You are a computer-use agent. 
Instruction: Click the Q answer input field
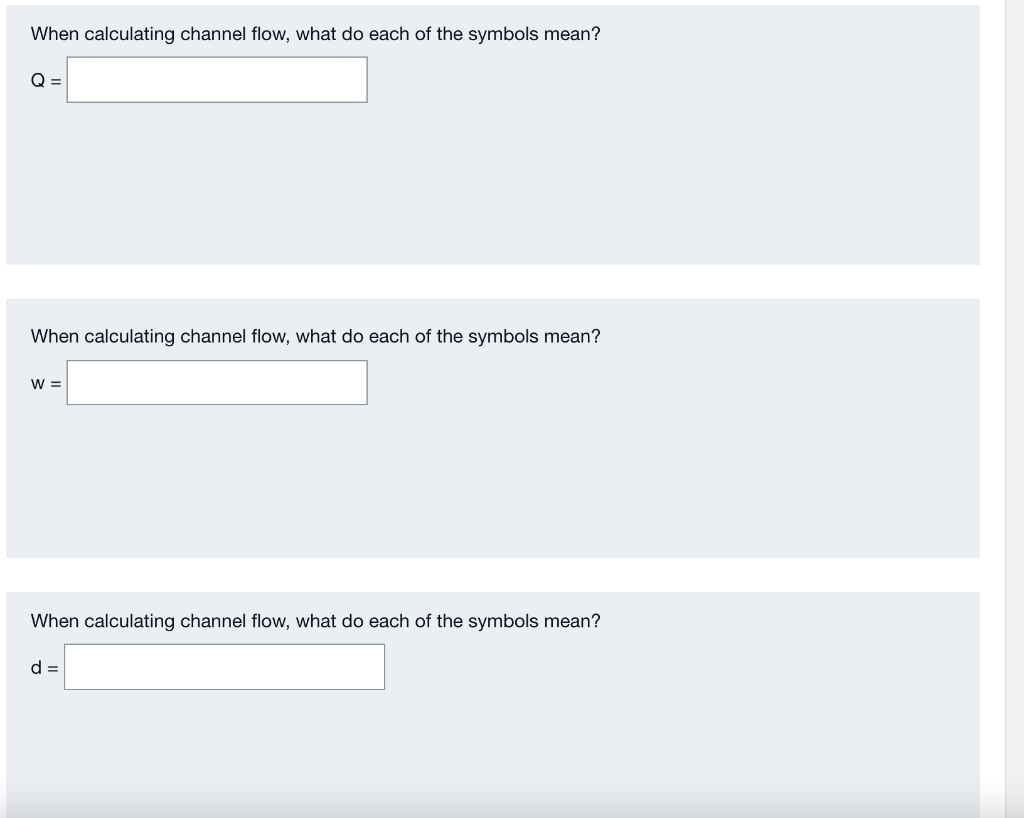coord(217,80)
